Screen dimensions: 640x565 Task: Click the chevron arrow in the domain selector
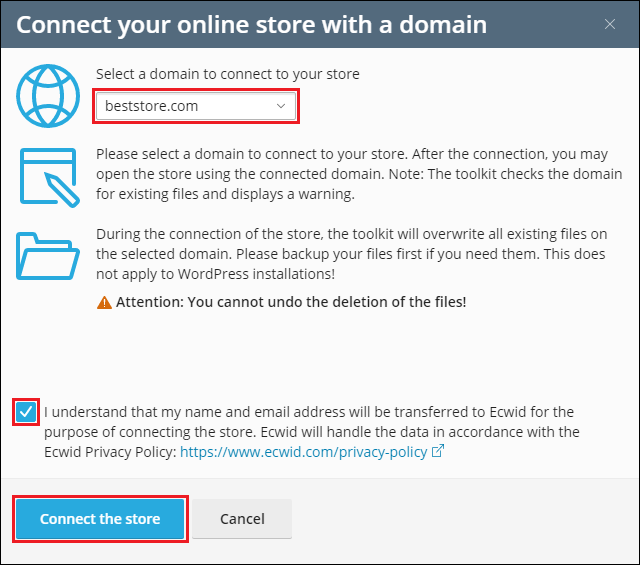[x=281, y=105]
